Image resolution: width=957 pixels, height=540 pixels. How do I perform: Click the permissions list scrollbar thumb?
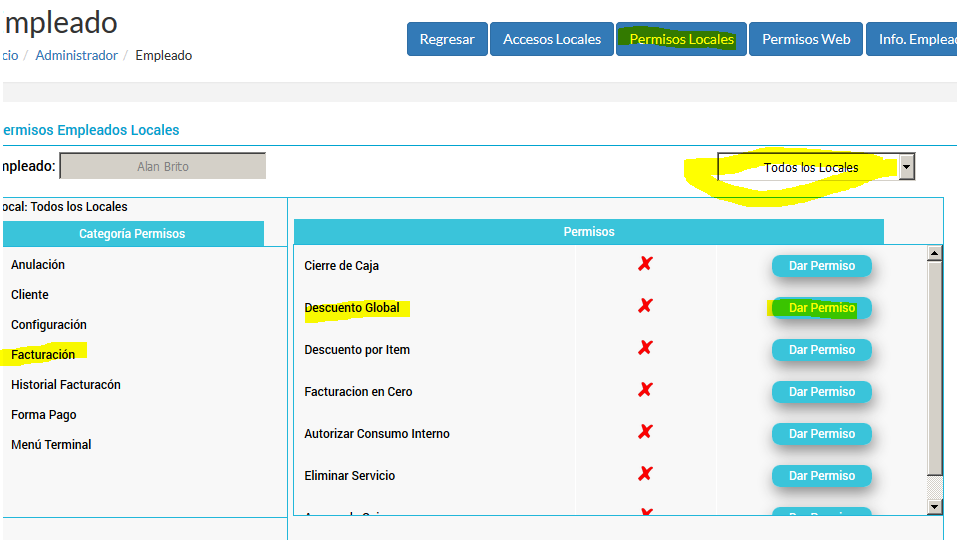[934, 368]
